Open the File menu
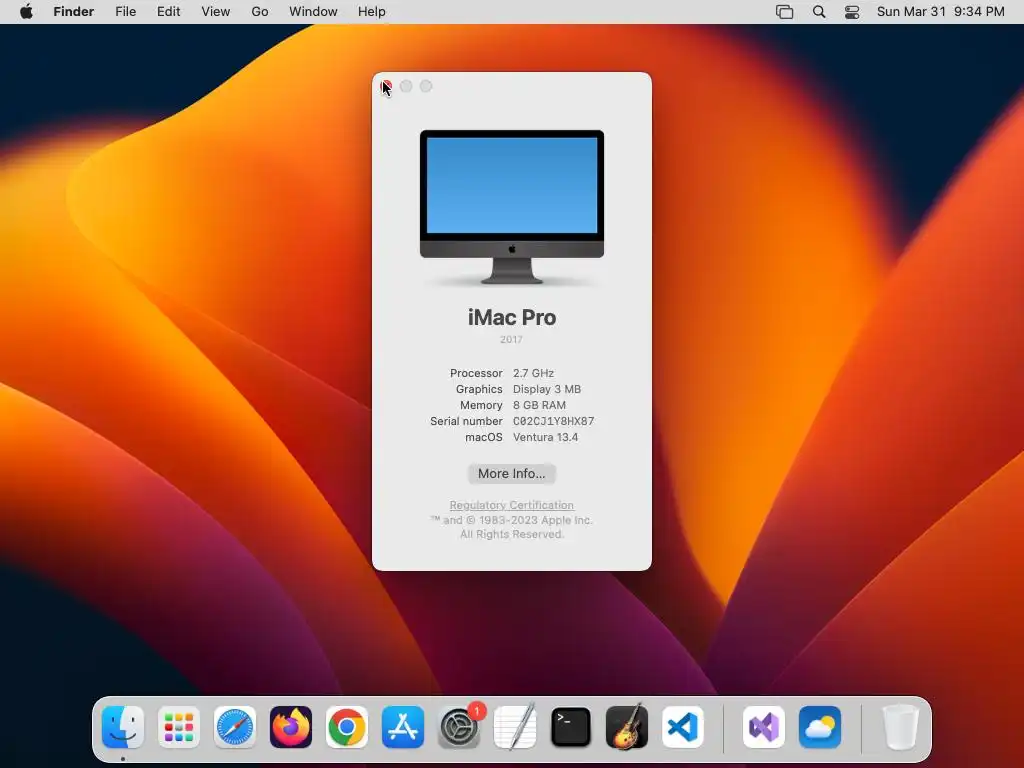 (x=125, y=12)
